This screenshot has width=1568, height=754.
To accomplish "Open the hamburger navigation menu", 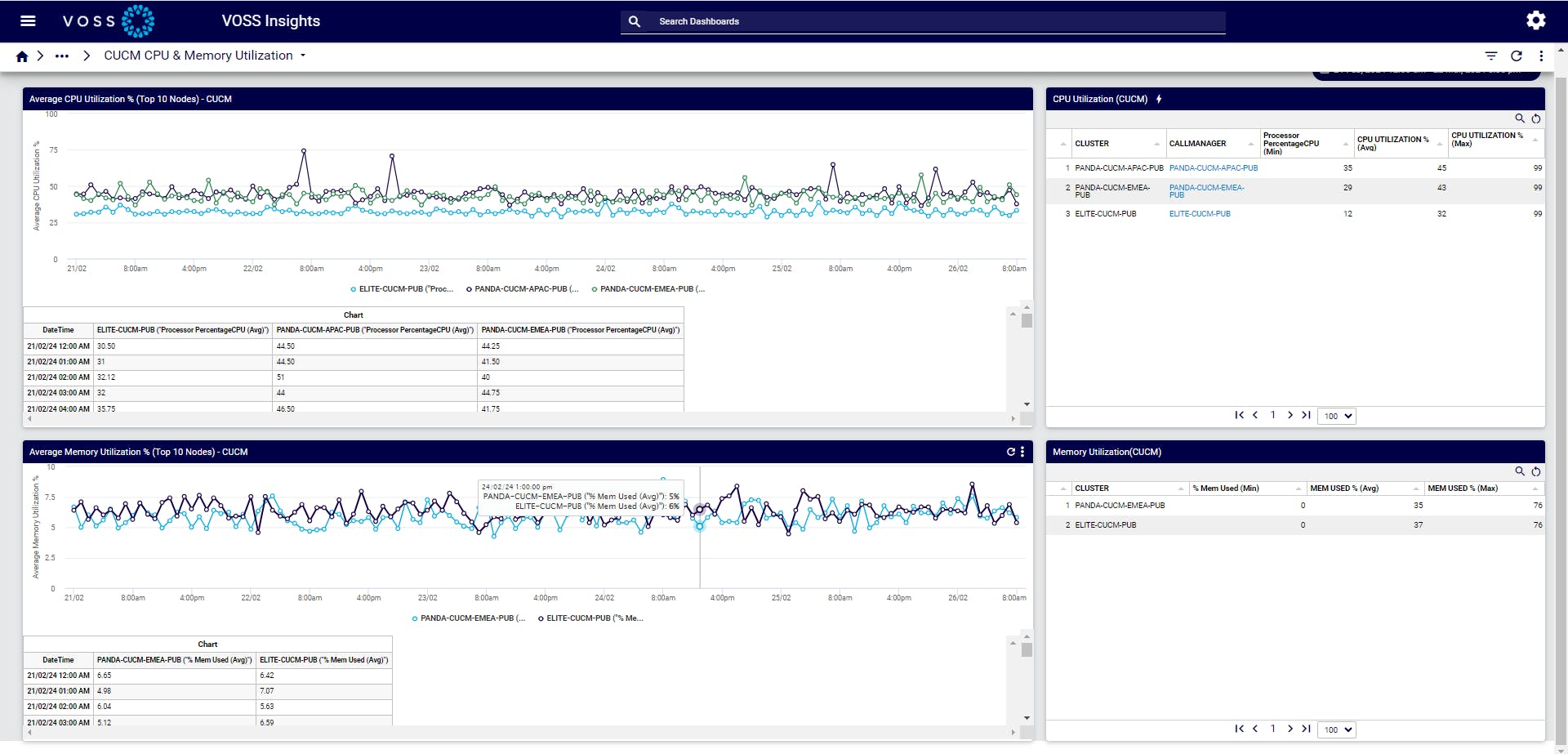I will [x=28, y=21].
